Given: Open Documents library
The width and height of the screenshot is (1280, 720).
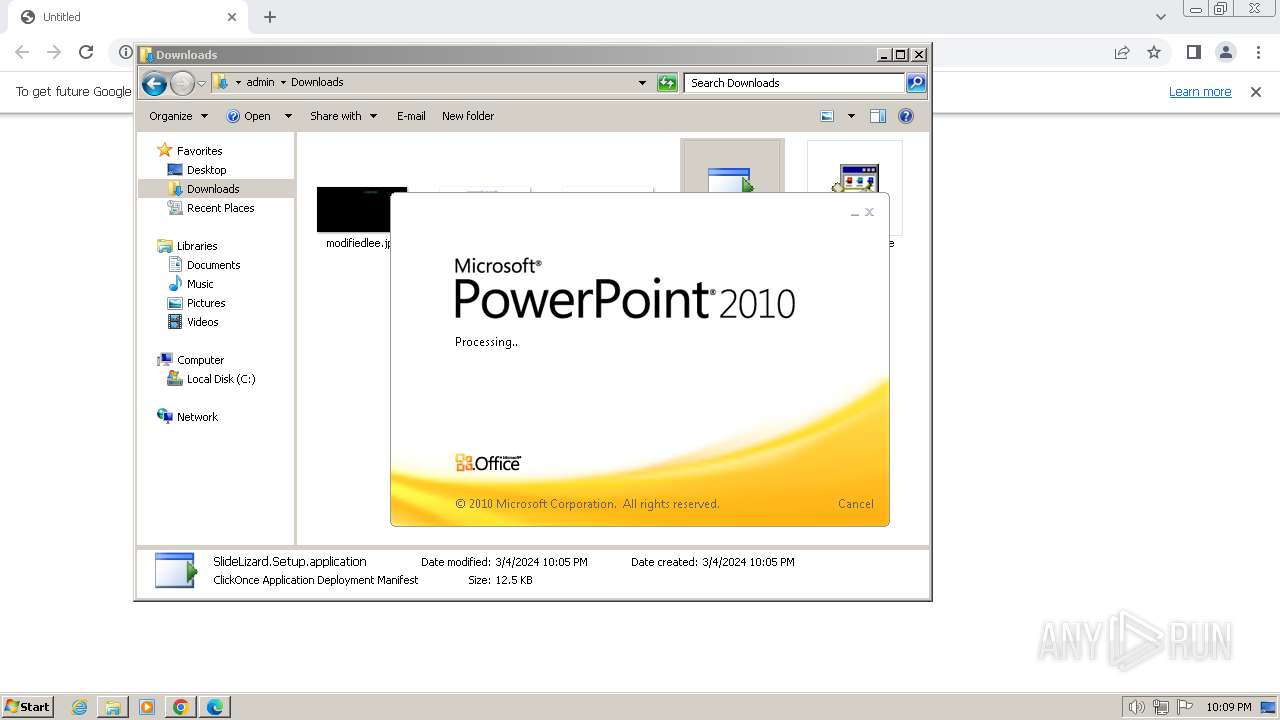Looking at the screenshot, I should pyautogui.click(x=213, y=265).
